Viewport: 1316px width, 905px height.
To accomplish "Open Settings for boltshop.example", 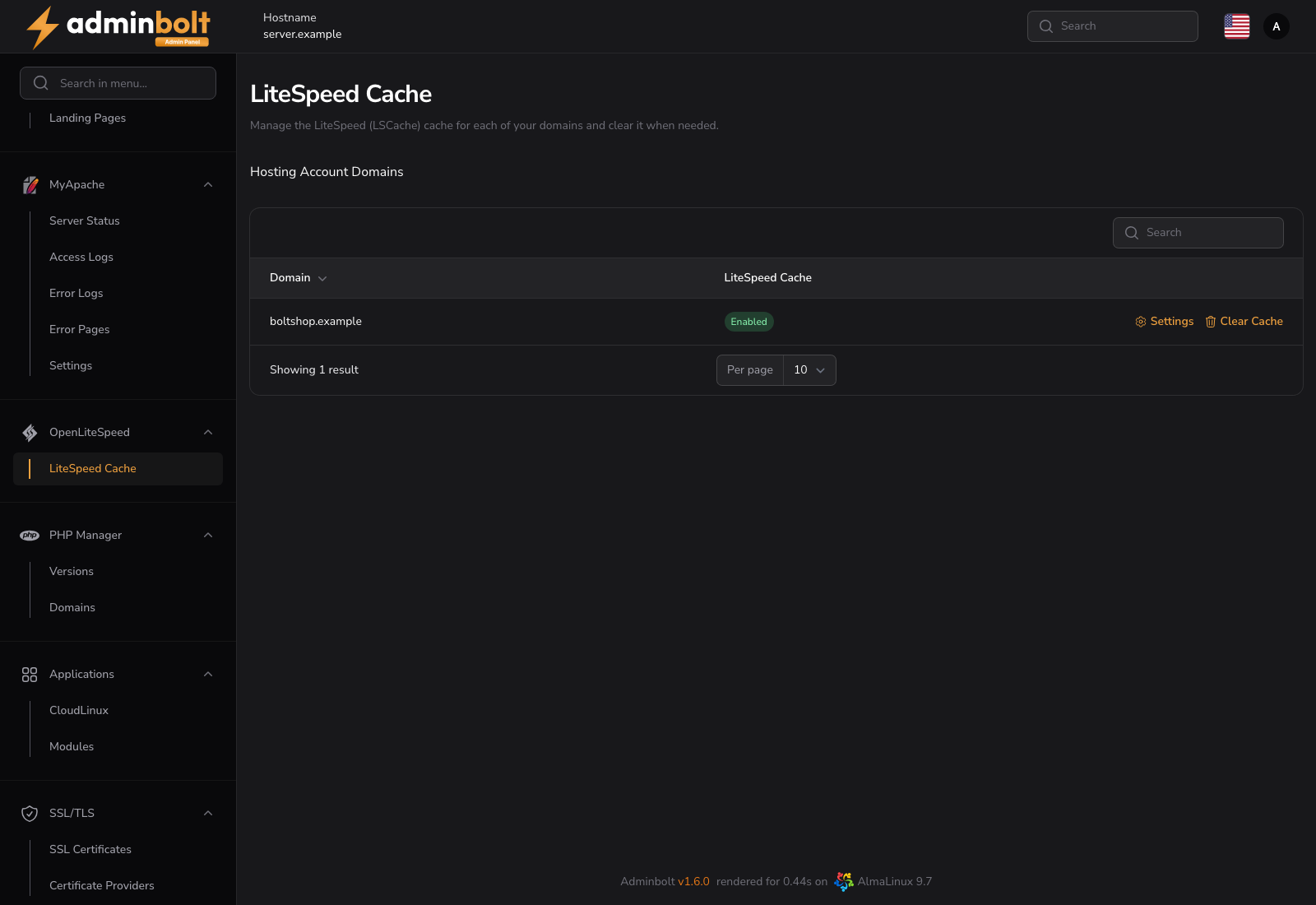I will click(1164, 322).
